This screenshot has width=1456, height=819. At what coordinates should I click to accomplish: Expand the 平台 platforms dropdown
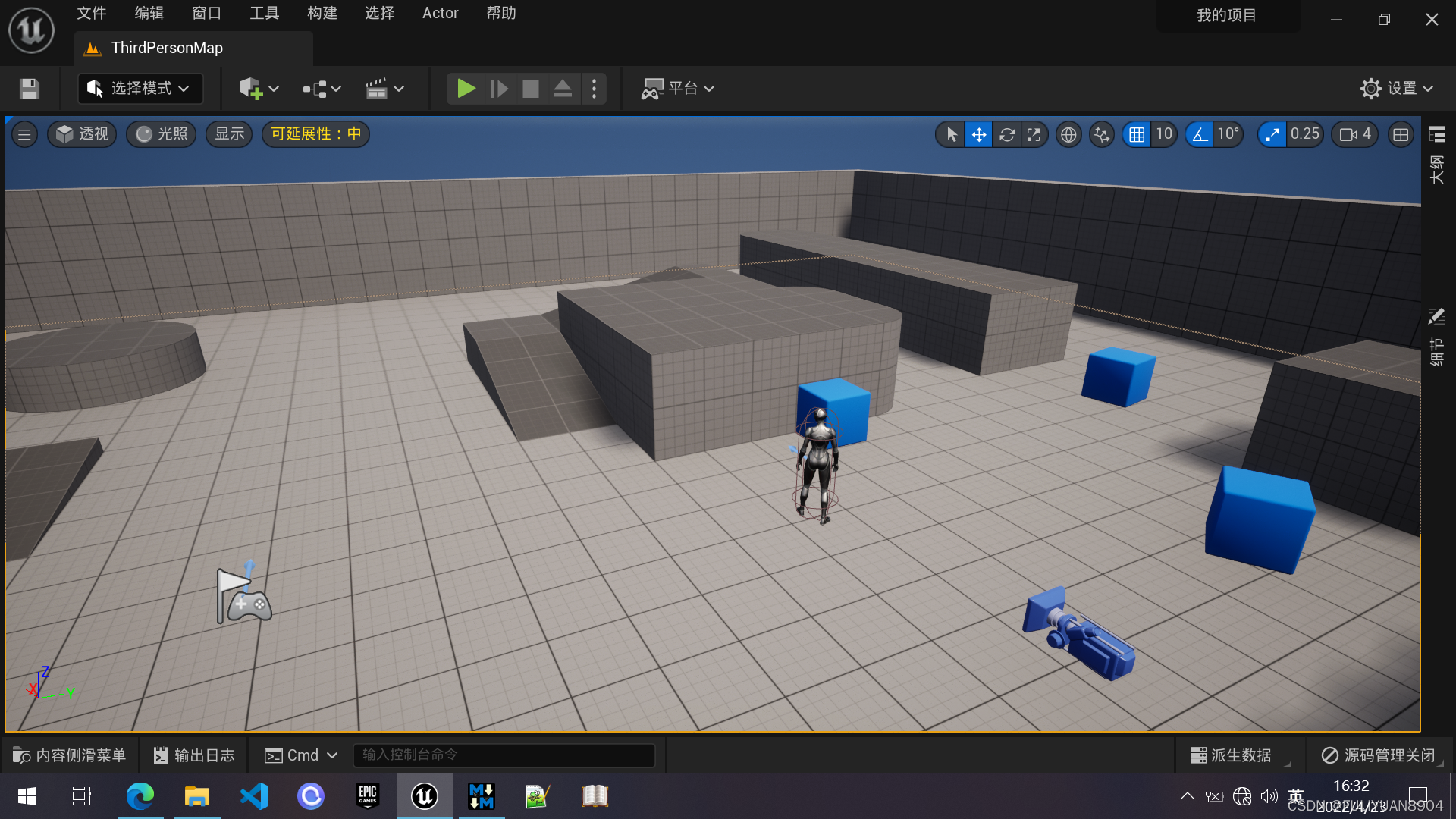point(678,89)
